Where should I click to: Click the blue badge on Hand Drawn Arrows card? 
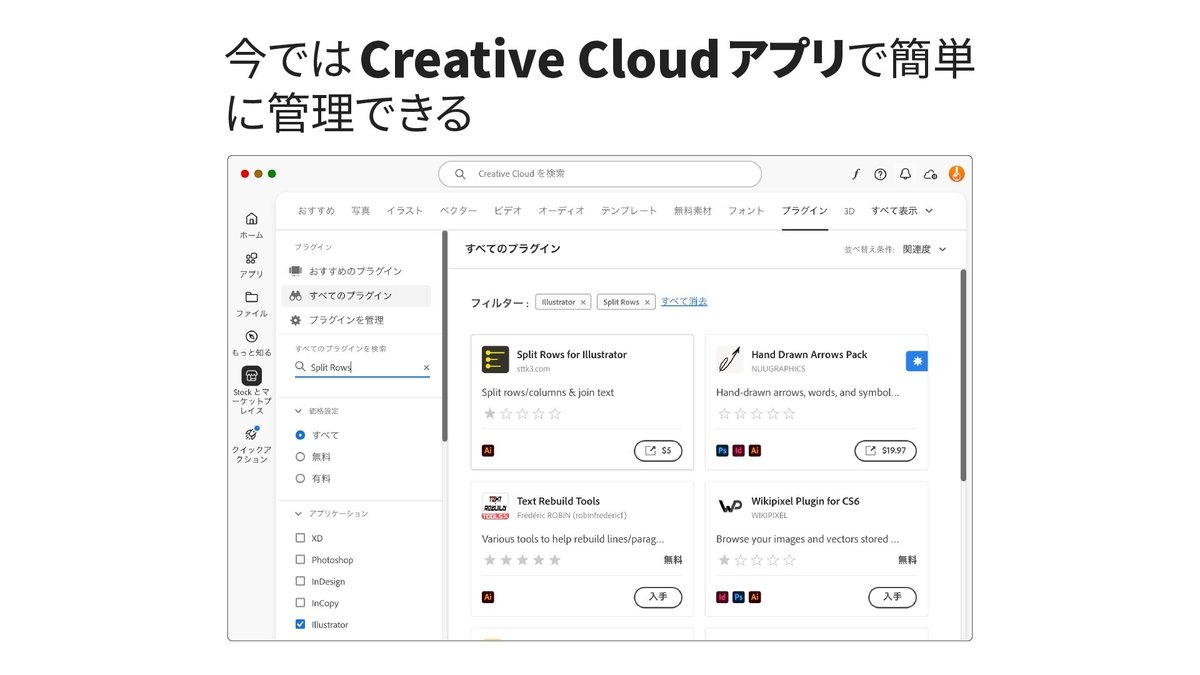pyautogui.click(x=916, y=361)
